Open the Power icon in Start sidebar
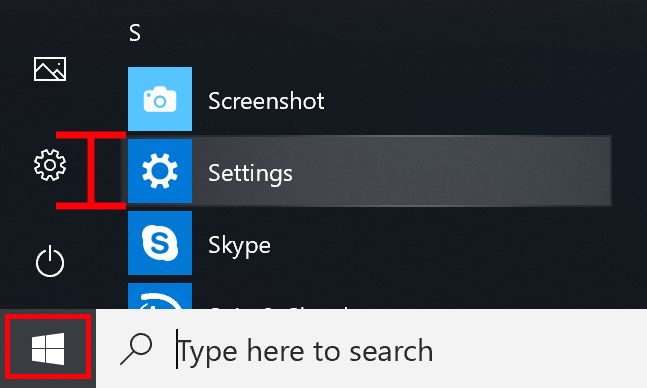Screen dimensions: 647x388 [x=50, y=261]
